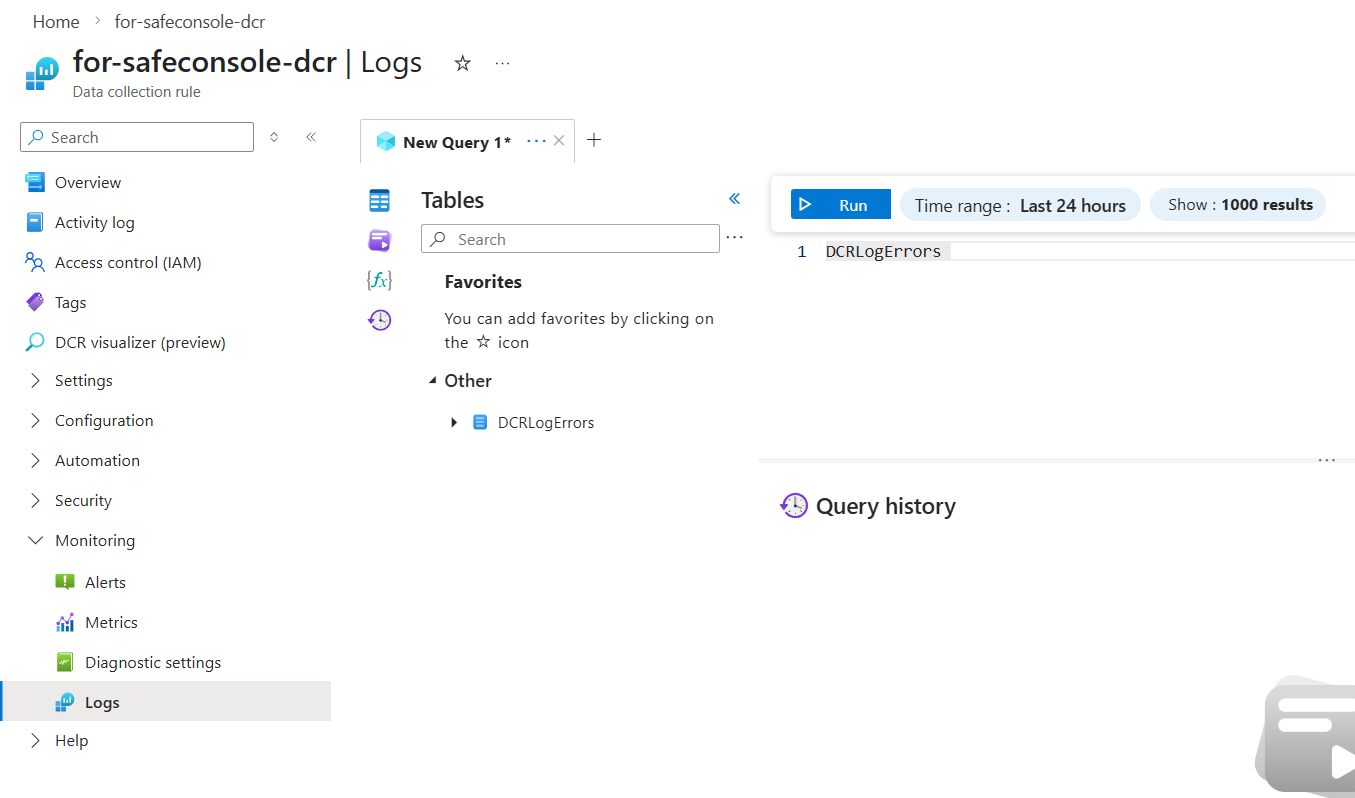Click the Logs icon in sidebar
Screen dimensions: 1355x798
pyautogui.click(x=65, y=702)
